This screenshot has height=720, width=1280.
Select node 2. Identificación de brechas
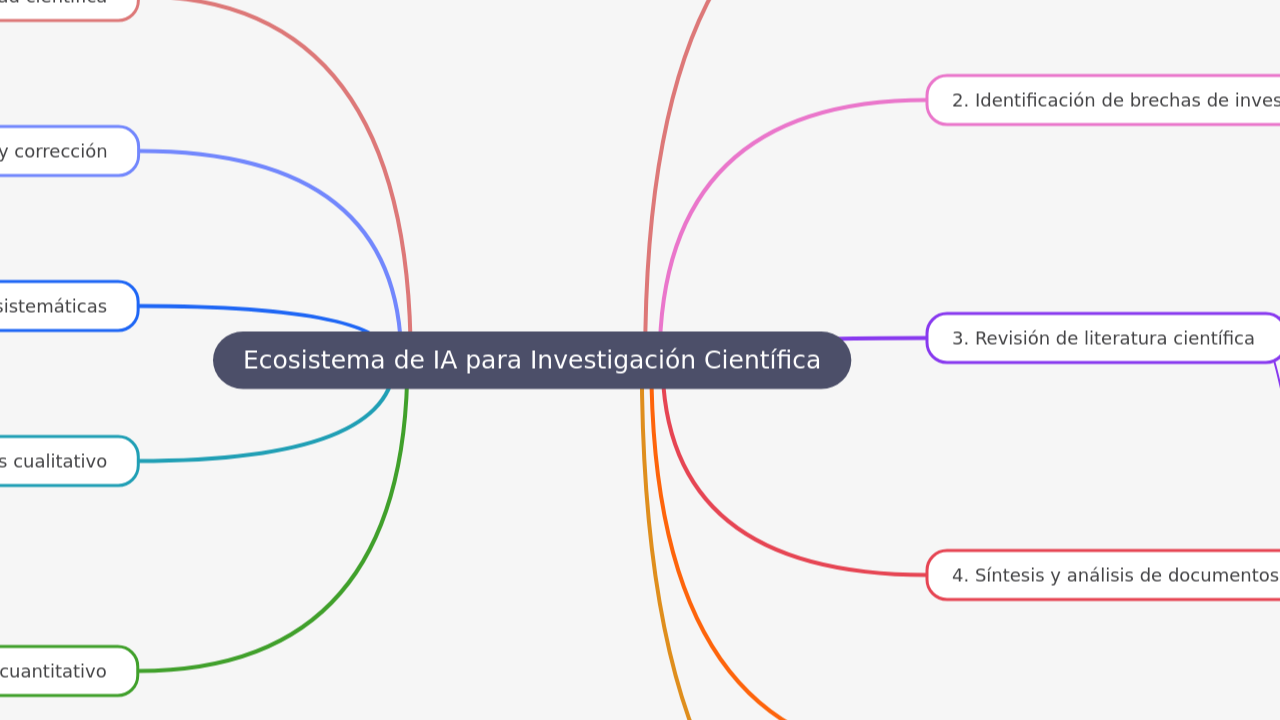pos(1100,100)
